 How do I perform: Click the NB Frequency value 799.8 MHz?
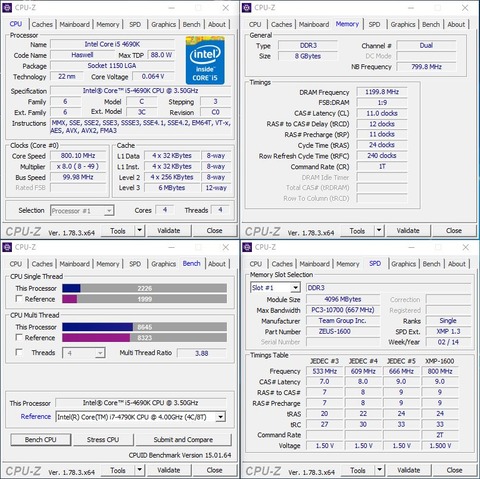point(426,67)
